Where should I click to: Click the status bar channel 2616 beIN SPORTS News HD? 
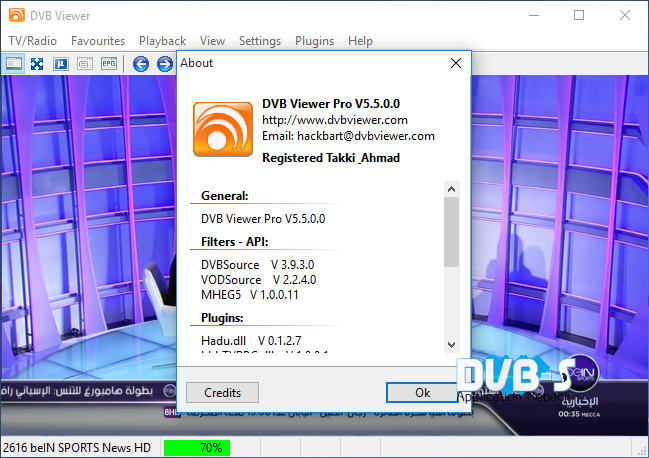tap(77, 448)
